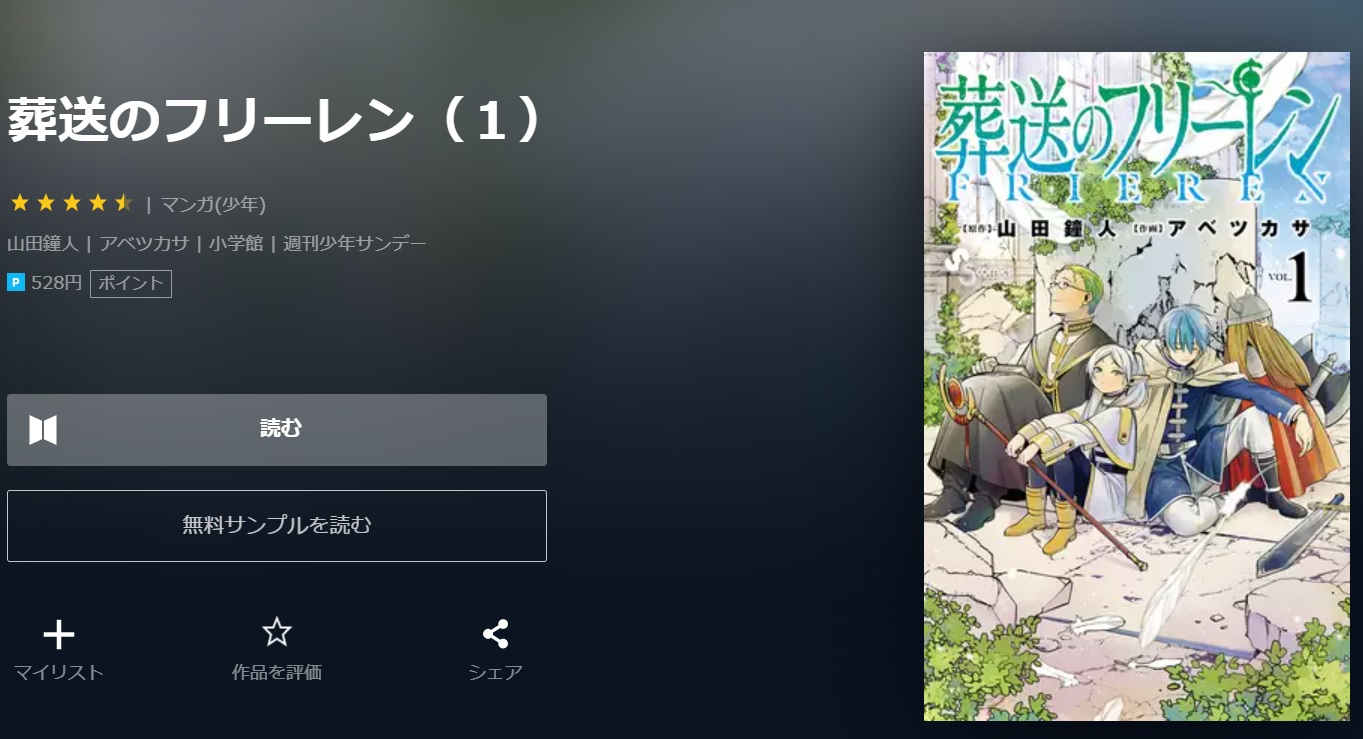Click the open book icon on 読む button
The width and height of the screenshot is (1363, 739).
pyautogui.click(x=43, y=430)
